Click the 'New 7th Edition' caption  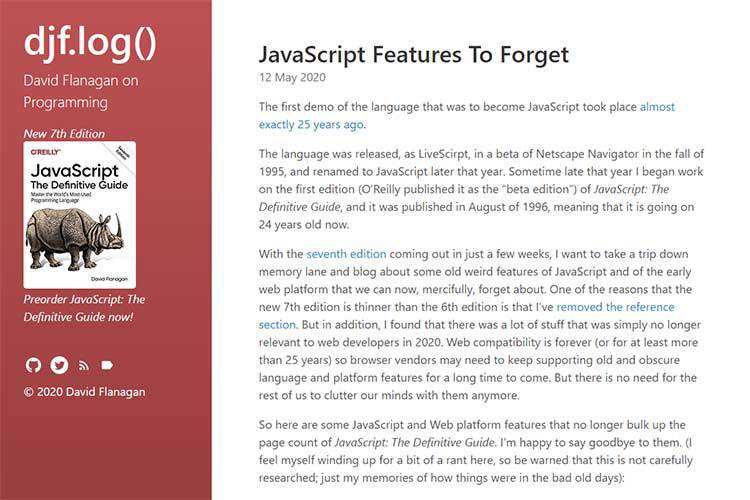coord(64,134)
